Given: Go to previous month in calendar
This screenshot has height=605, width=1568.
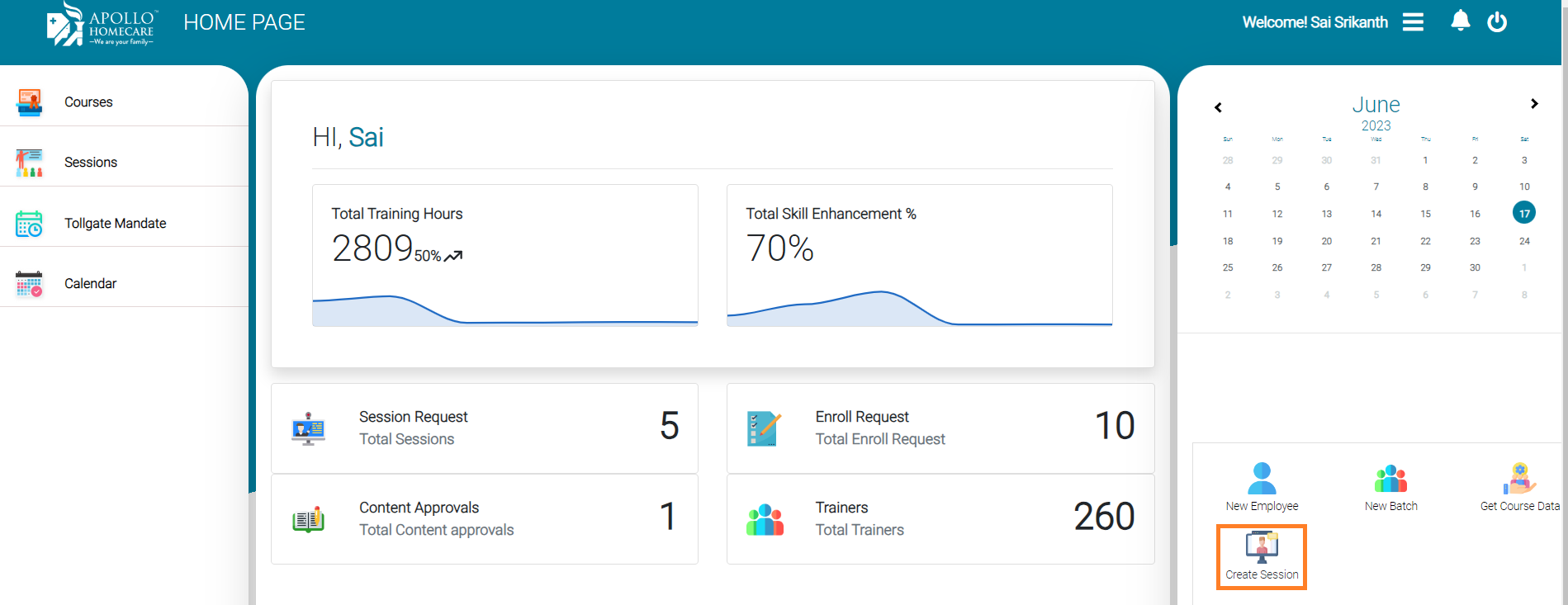Looking at the screenshot, I should 1218,107.
